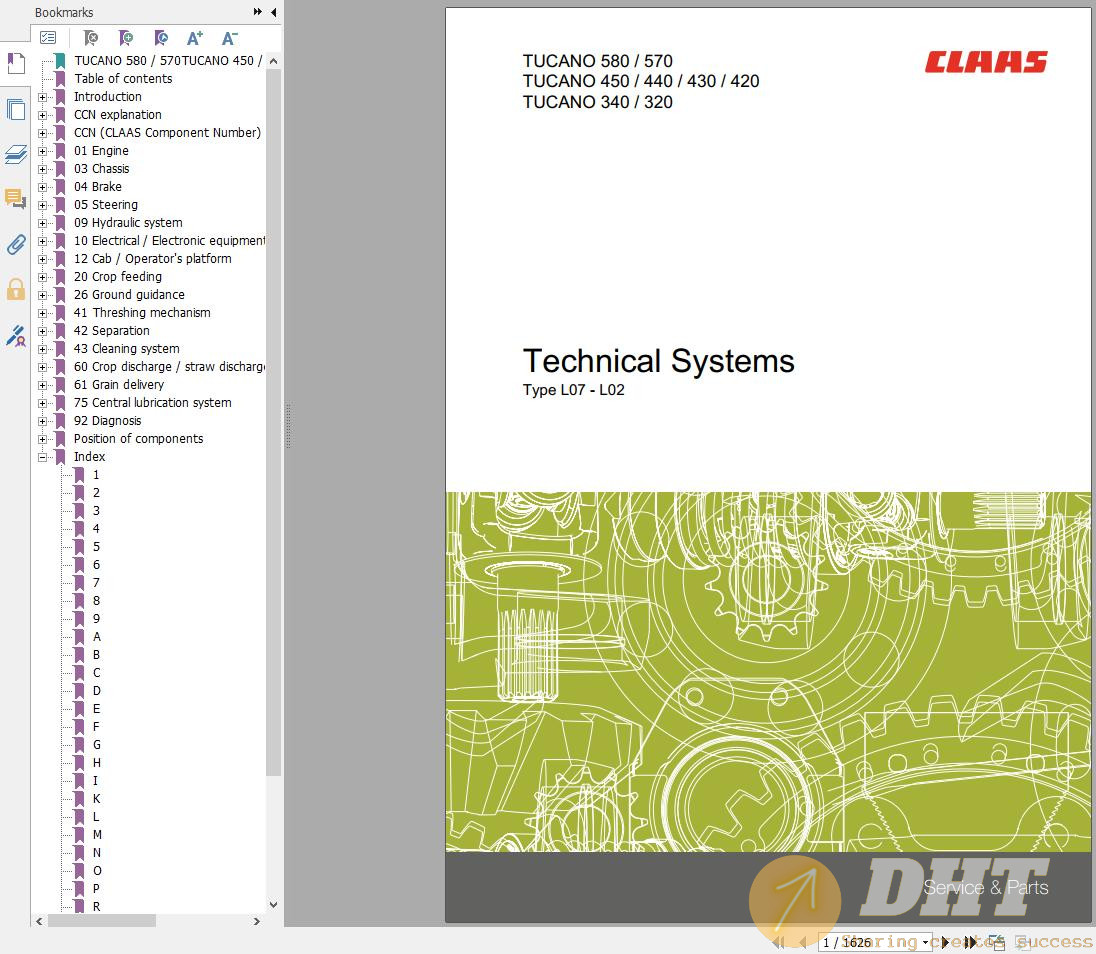Click the bookmarks vertical scrollbar down arrow
Image resolution: width=1096 pixels, height=954 pixels.
[273, 905]
